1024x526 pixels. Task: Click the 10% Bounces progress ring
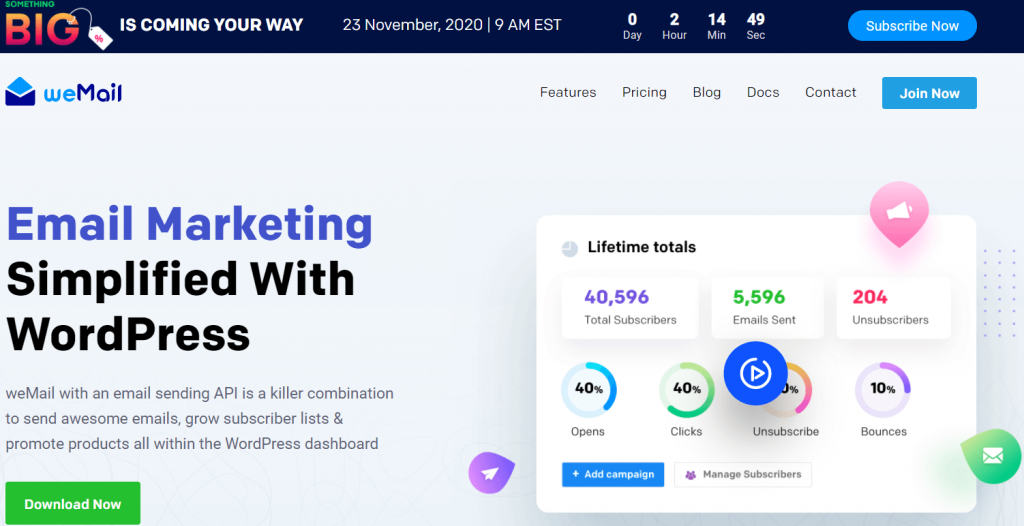click(882, 390)
